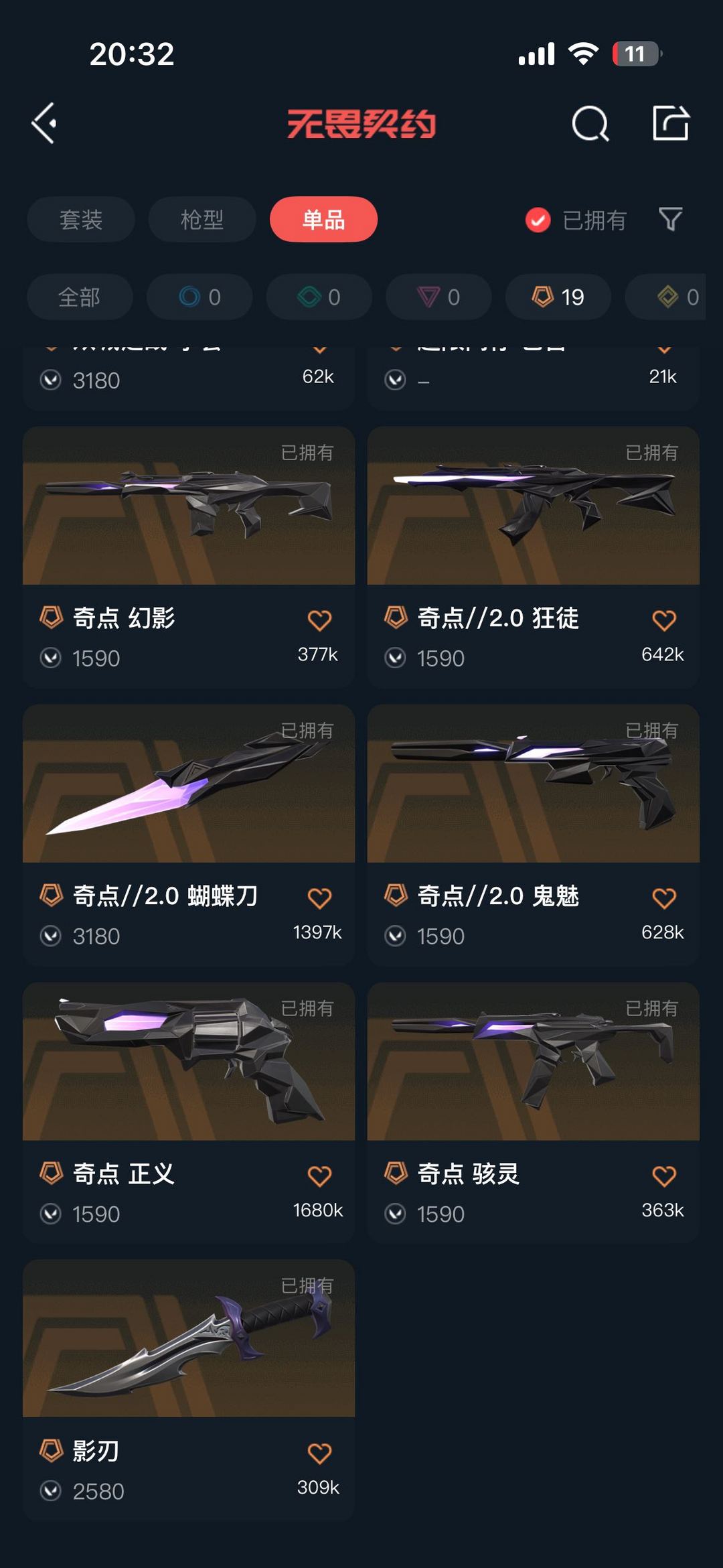This screenshot has width=723, height=1568.
Task: Select the 全部 rarity filter
Action: click(x=80, y=297)
